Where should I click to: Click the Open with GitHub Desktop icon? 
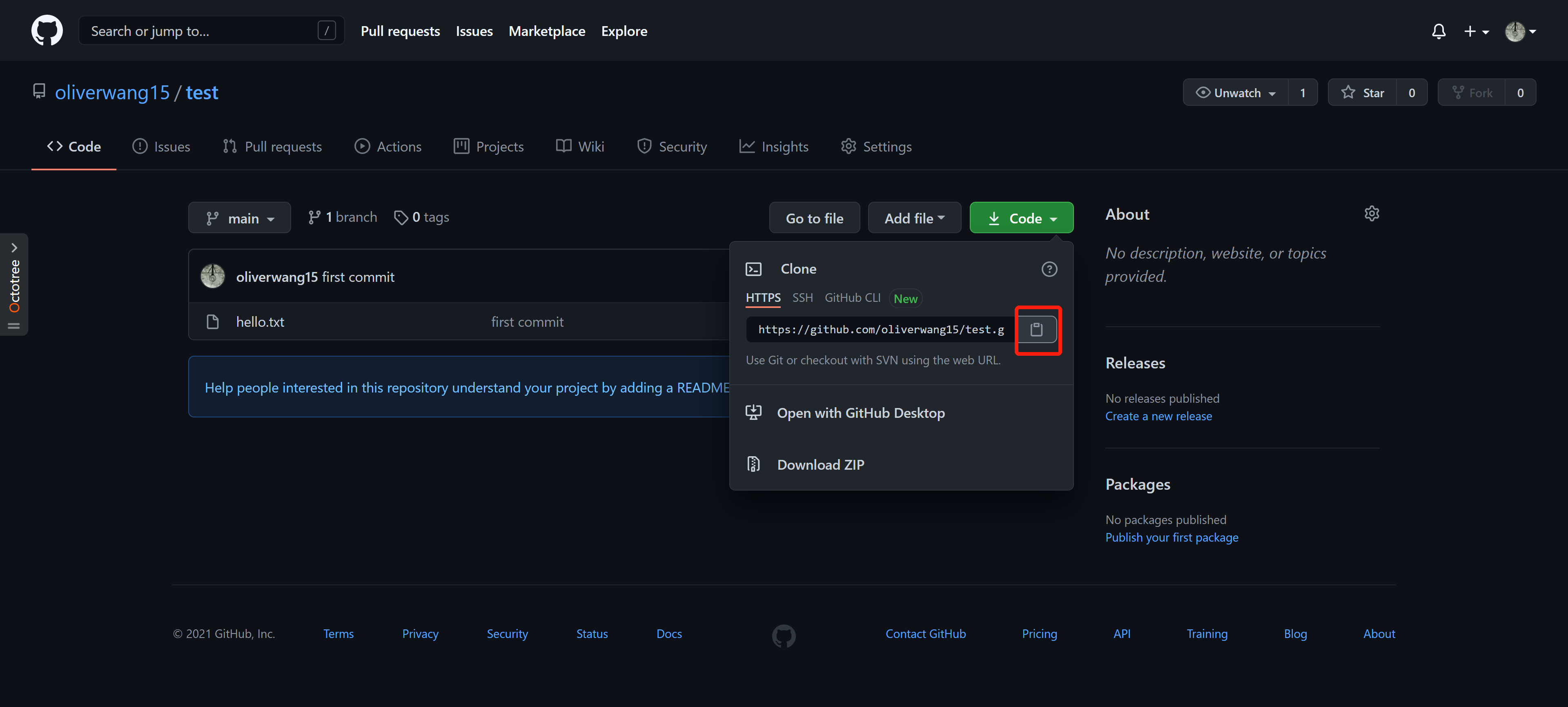[753, 413]
